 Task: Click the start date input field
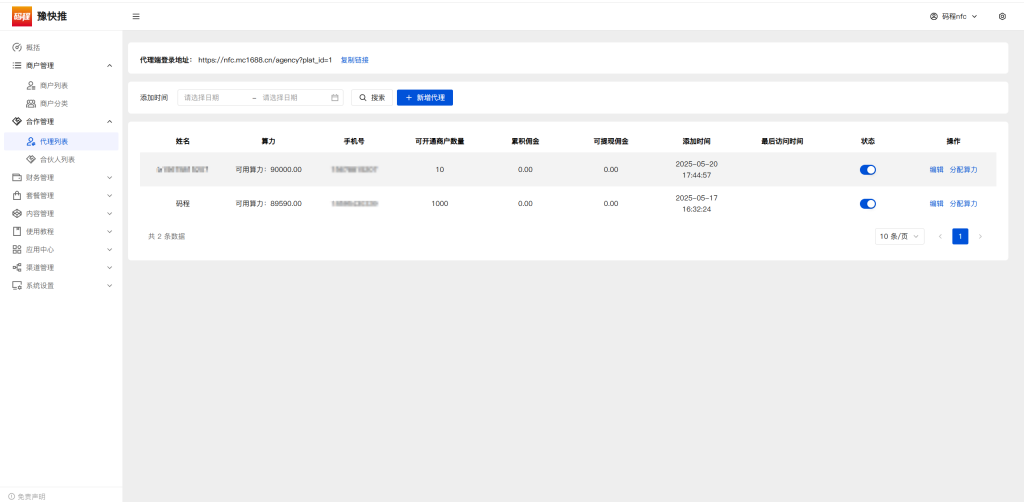pyautogui.click(x=213, y=98)
